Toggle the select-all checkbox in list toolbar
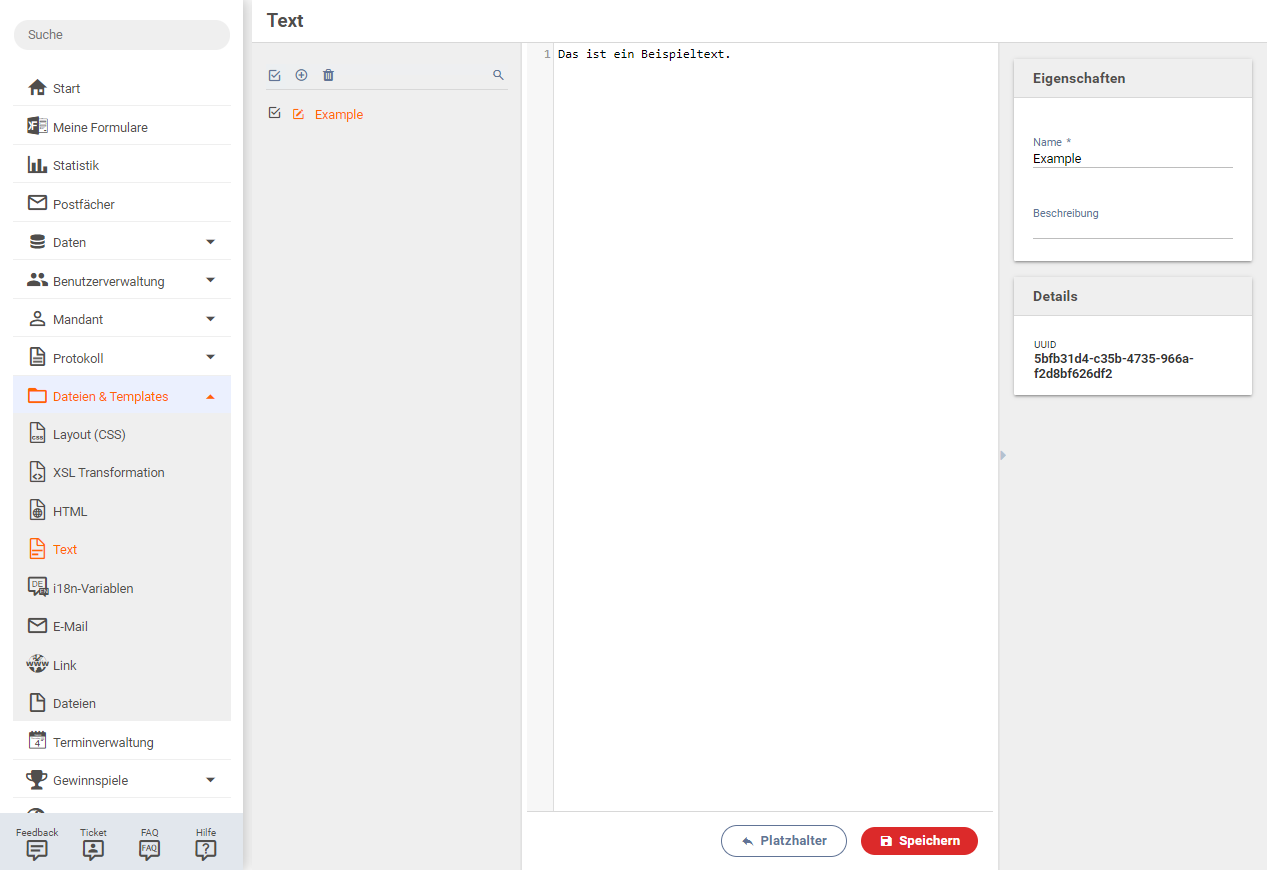The image size is (1267, 870). [274, 75]
